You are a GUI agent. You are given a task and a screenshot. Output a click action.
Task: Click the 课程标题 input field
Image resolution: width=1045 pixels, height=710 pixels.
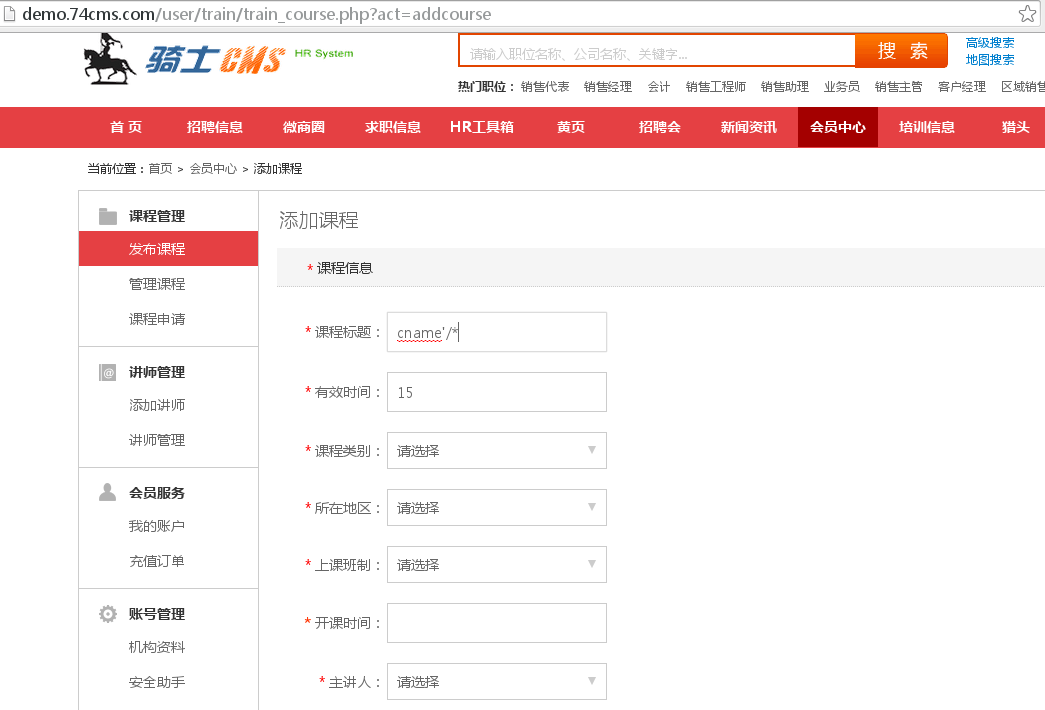pyautogui.click(x=497, y=332)
